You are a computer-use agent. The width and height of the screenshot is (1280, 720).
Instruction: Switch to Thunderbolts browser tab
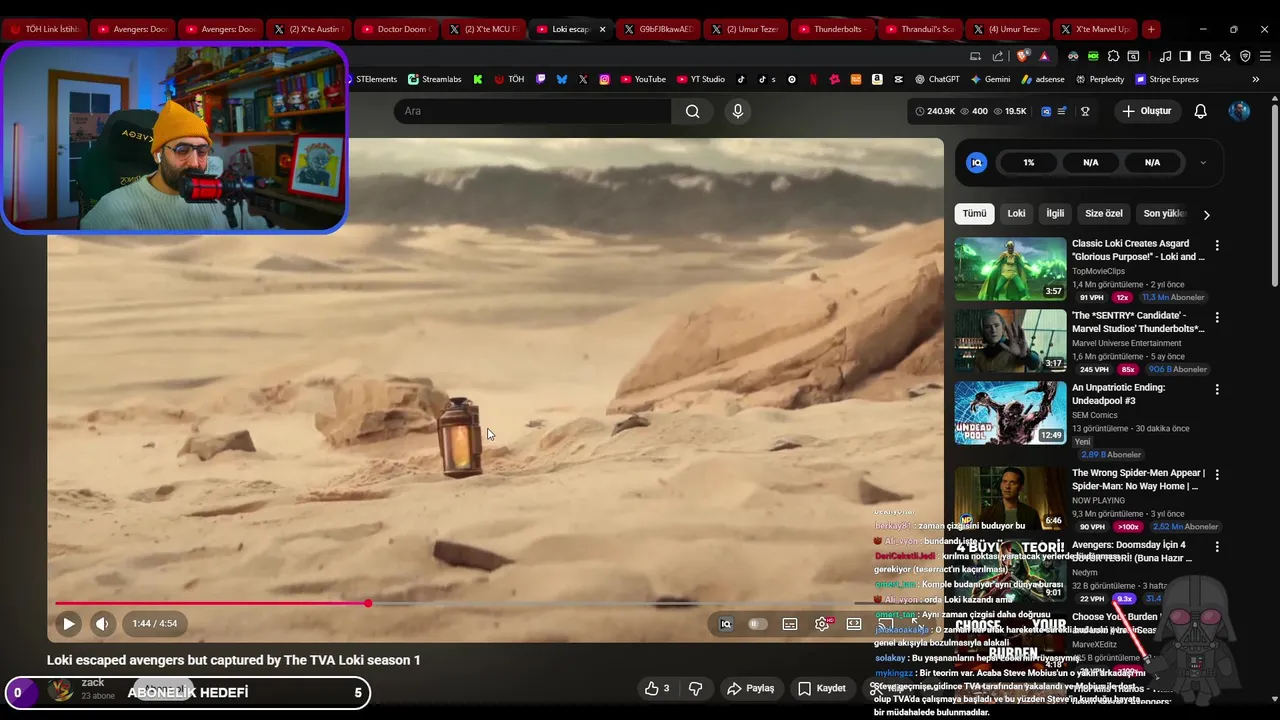click(834, 29)
